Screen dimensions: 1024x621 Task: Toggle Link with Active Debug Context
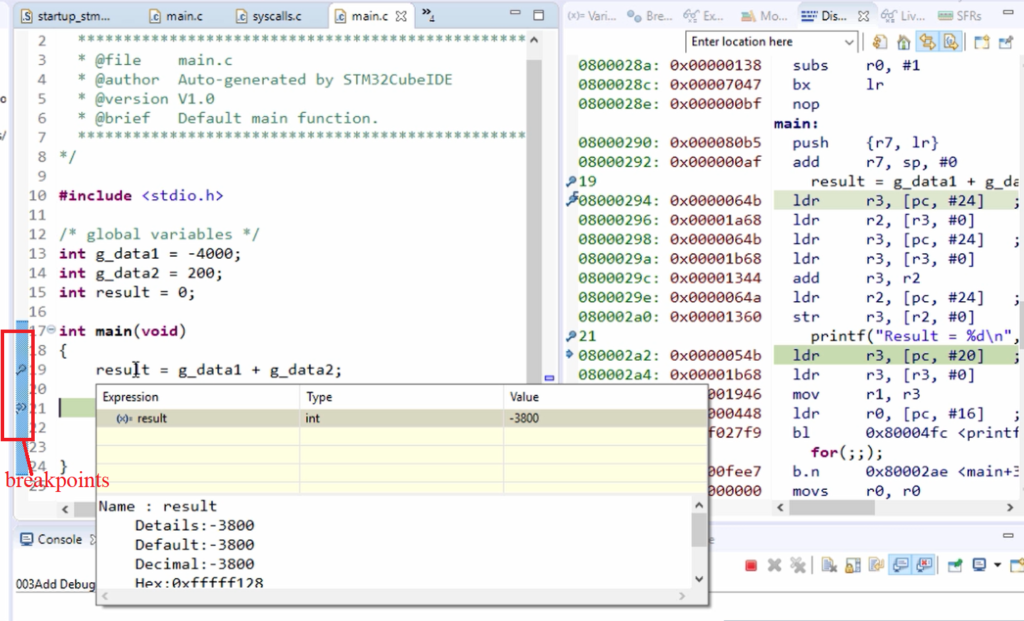pyautogui.click(x=927, y=42)
